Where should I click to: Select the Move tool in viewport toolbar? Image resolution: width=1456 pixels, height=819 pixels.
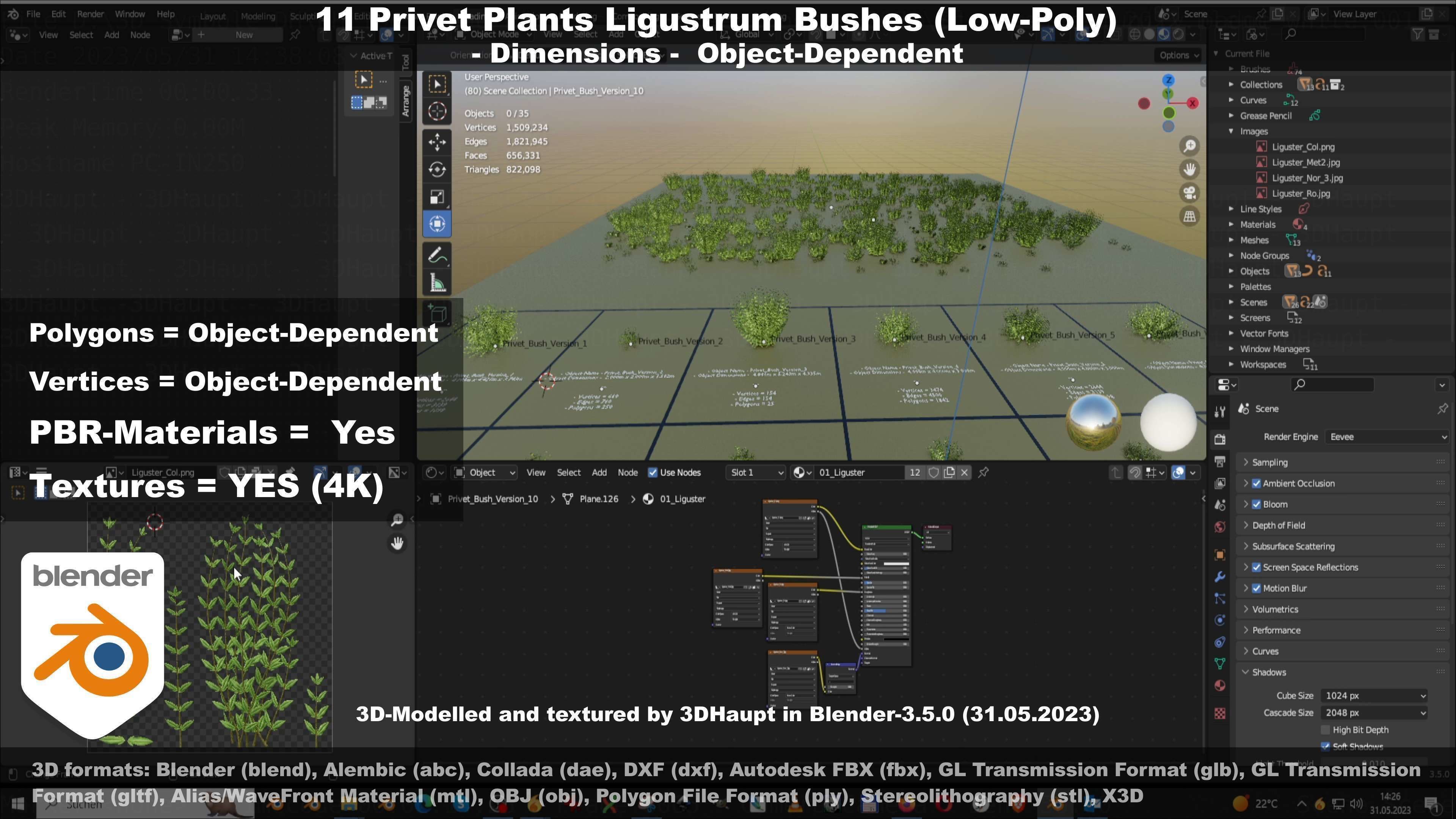pos(437,141)
